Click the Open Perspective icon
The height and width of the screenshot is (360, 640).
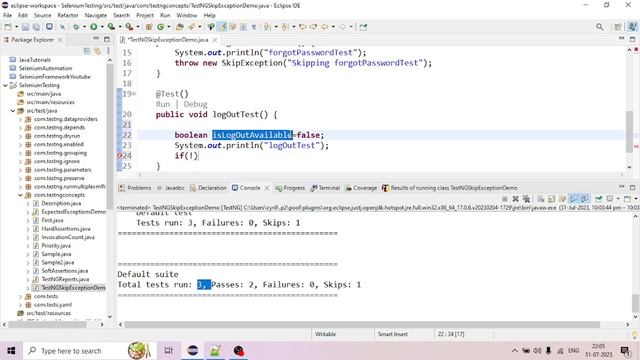pos(618,27)
